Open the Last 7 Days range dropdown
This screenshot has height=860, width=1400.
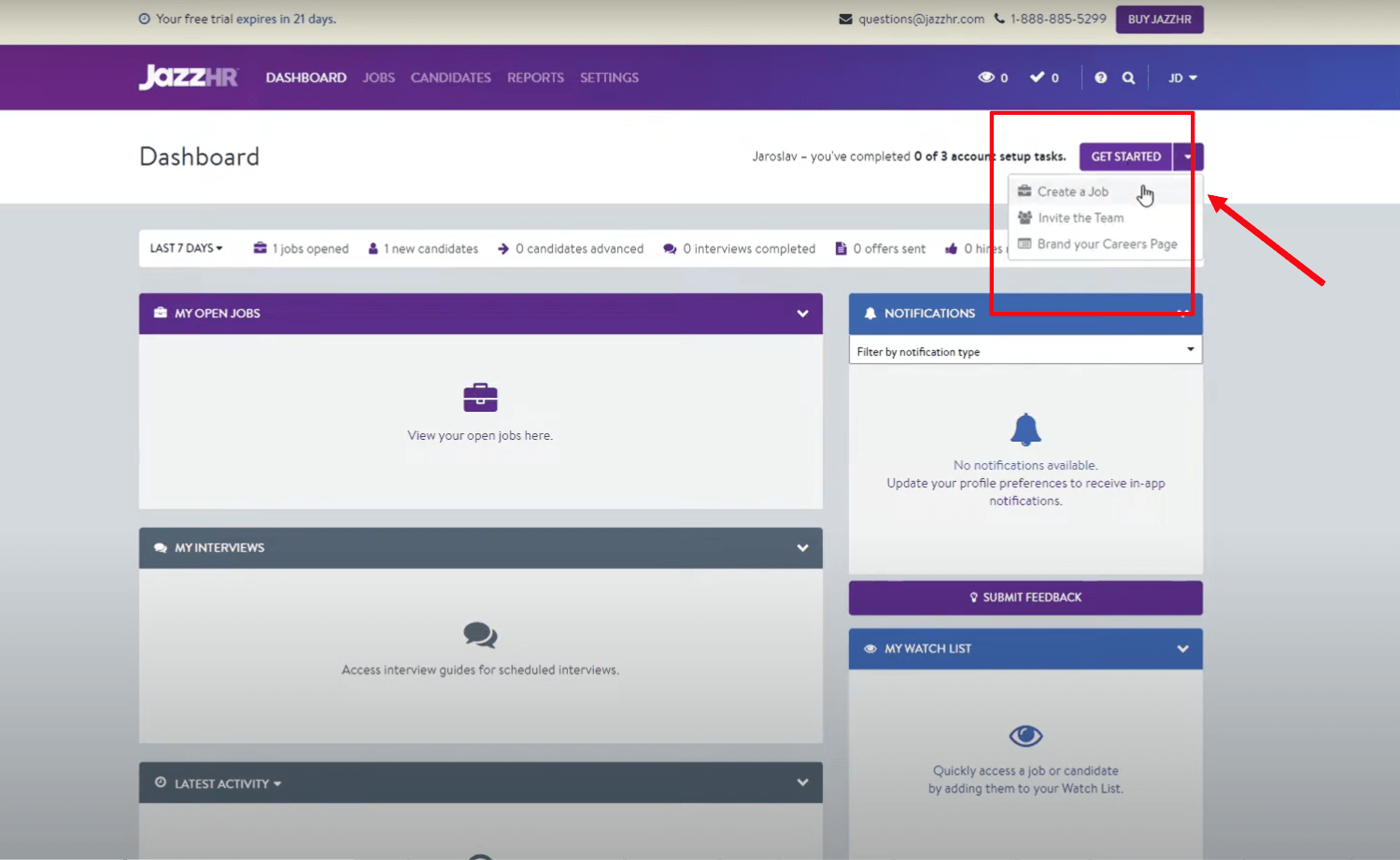tap(187, 248)
